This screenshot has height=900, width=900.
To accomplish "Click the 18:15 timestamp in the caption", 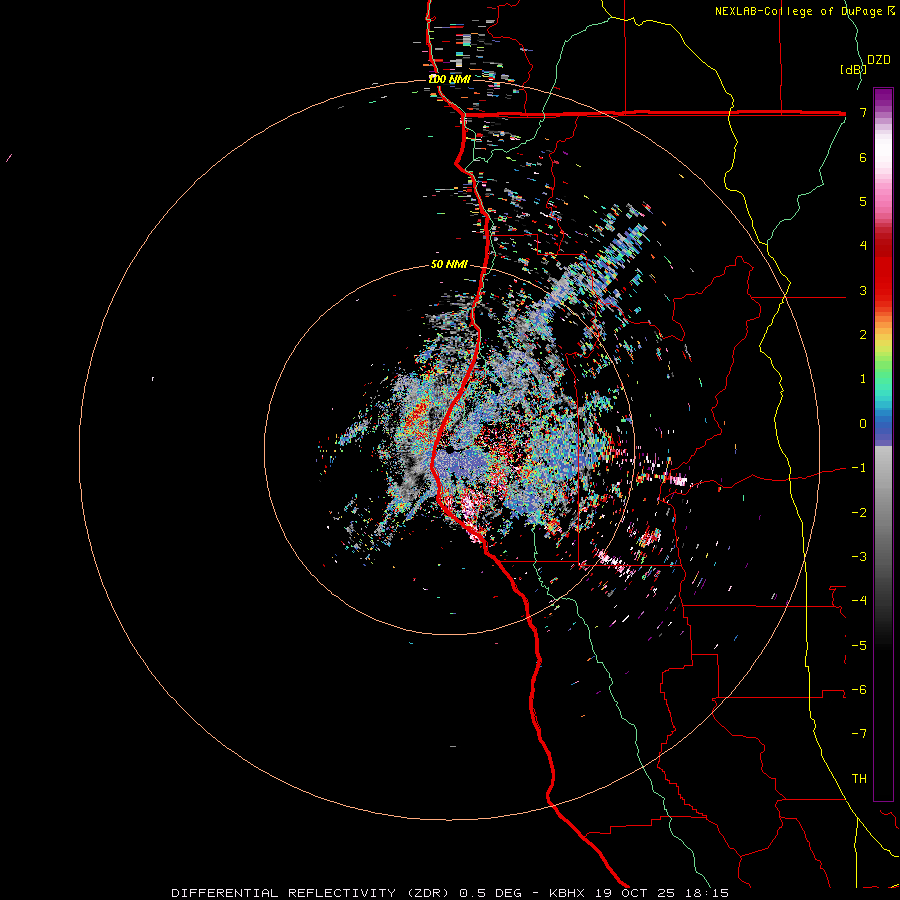I will coord(709,893).
